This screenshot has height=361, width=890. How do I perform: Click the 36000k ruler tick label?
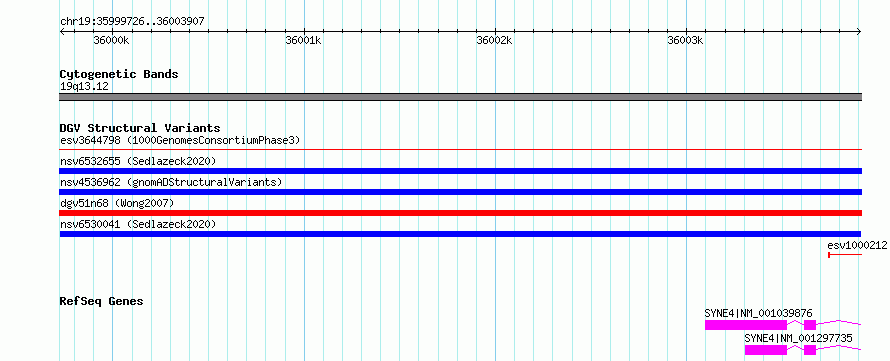click(x=112, y=41)
